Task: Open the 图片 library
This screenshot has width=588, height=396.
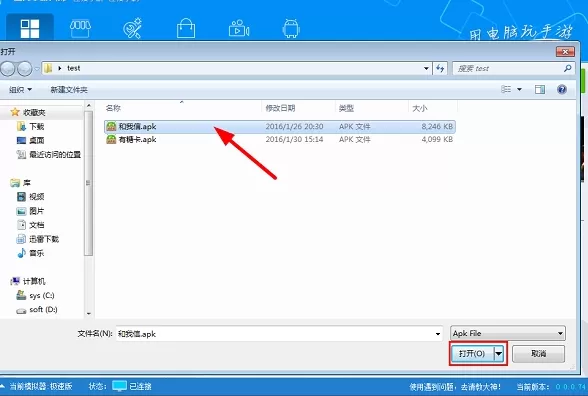Action: click(31, 211)
